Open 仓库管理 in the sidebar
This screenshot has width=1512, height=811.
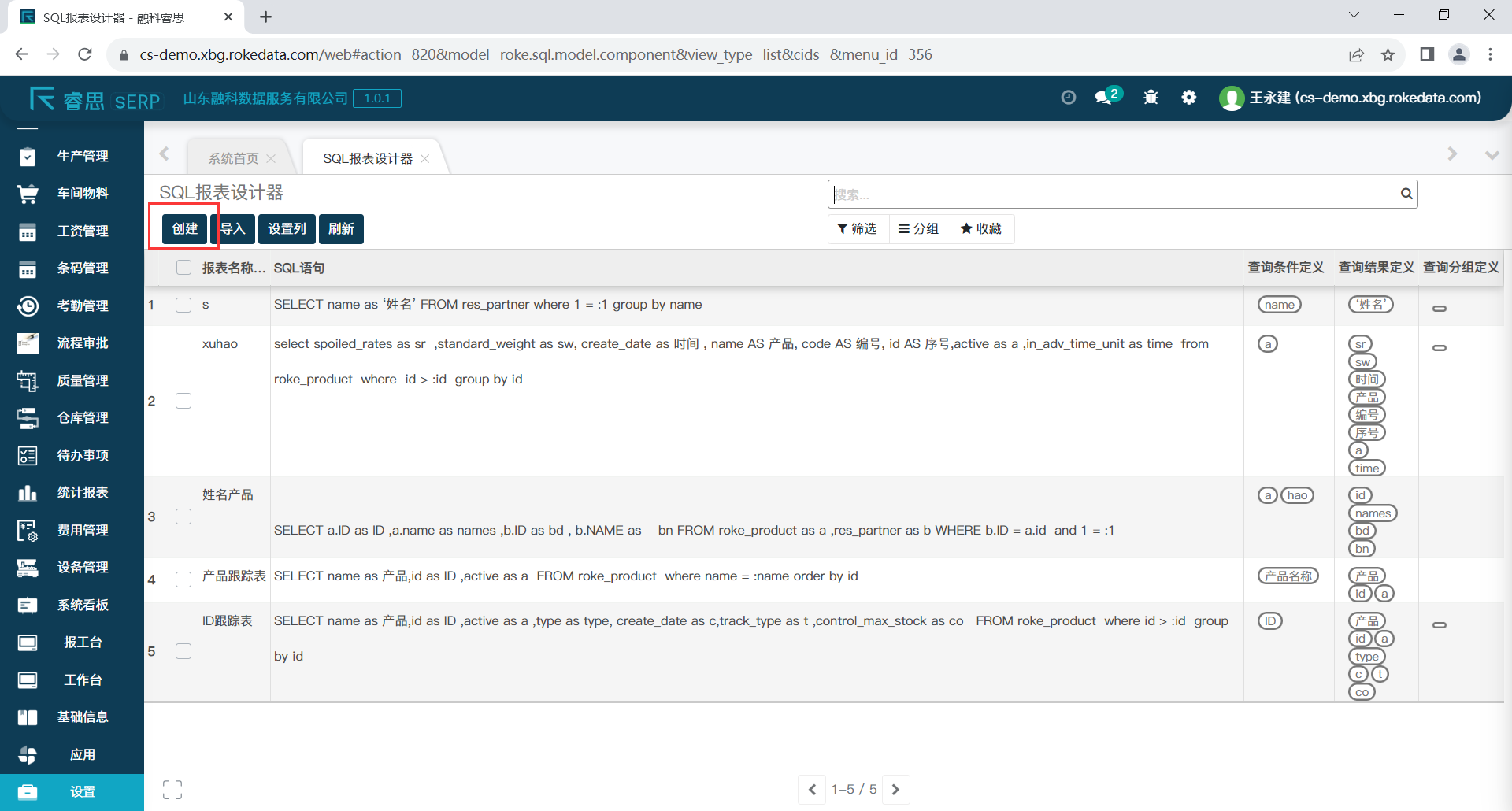coord(82,418)
